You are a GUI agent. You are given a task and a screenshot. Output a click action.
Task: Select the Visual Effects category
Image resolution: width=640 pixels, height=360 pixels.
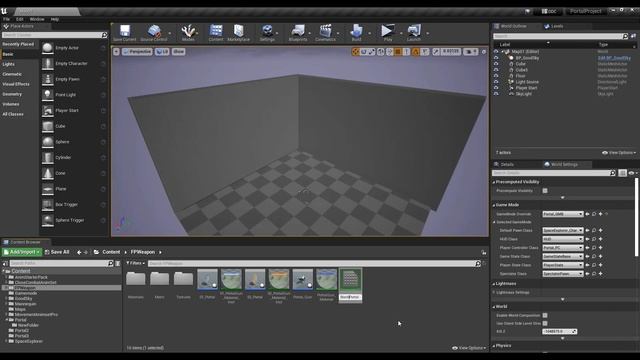point(16,84)
